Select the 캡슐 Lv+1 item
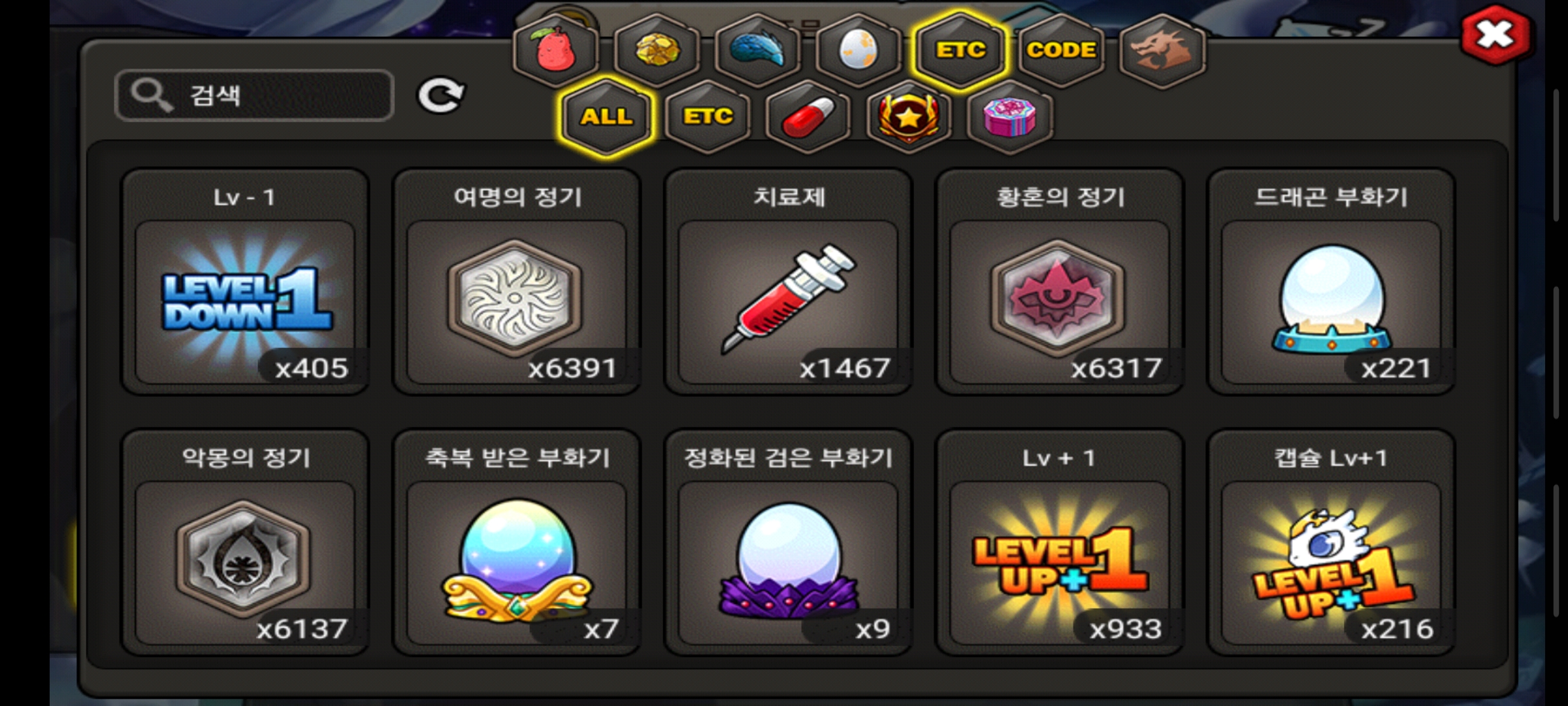 pyautogui.click(x=1331, y=543)
